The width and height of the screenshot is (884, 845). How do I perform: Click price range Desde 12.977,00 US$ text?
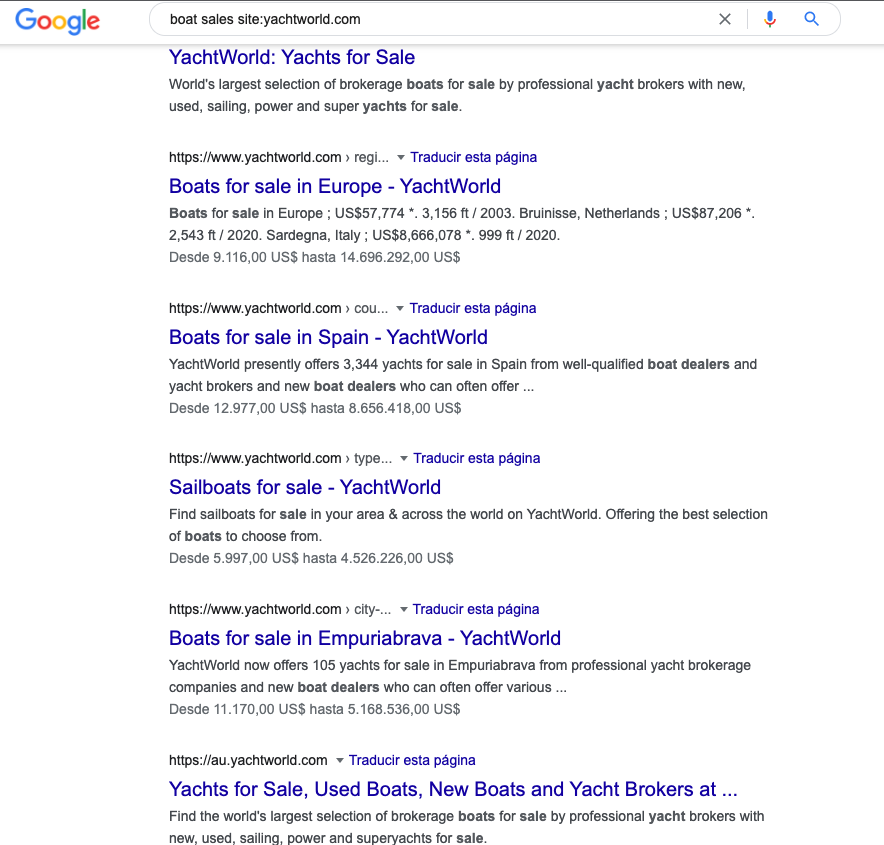pos(315,408)
